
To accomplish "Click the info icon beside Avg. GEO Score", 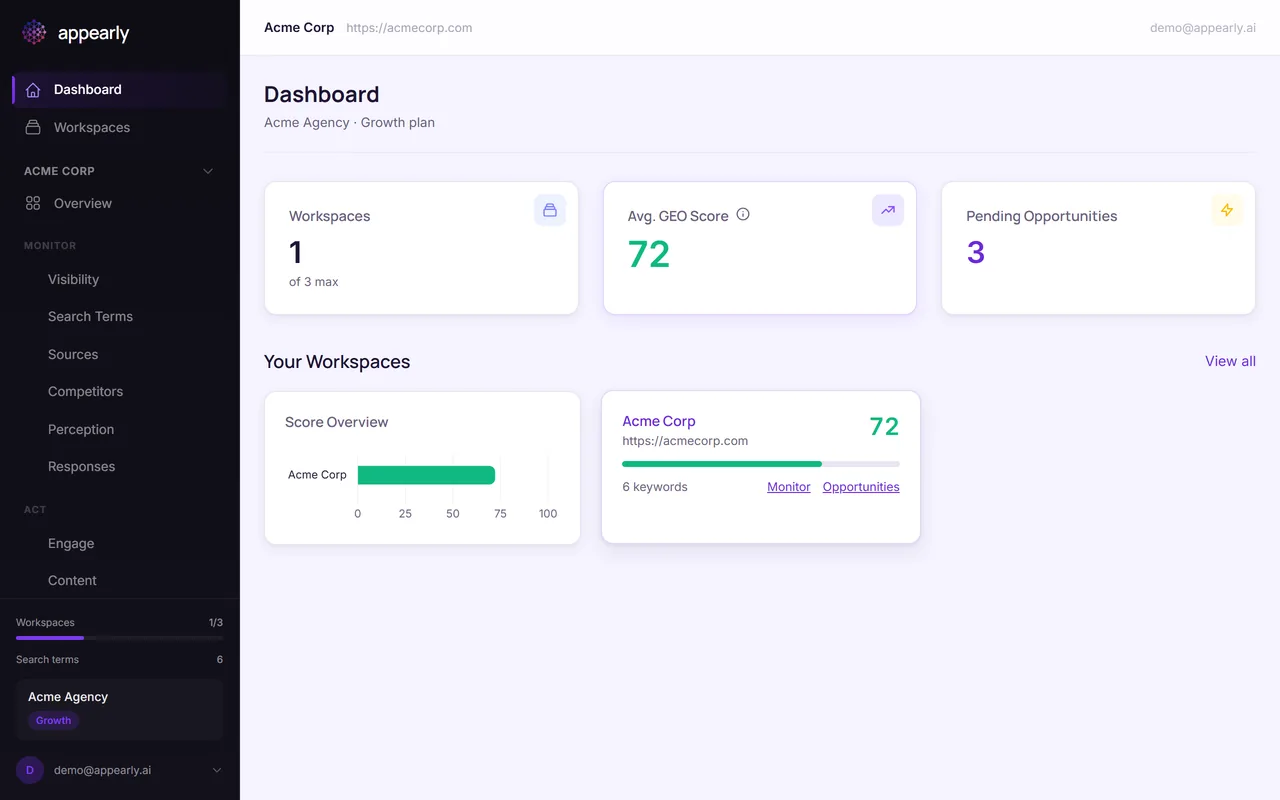I will pyautogui.click(x=743, y=215).
